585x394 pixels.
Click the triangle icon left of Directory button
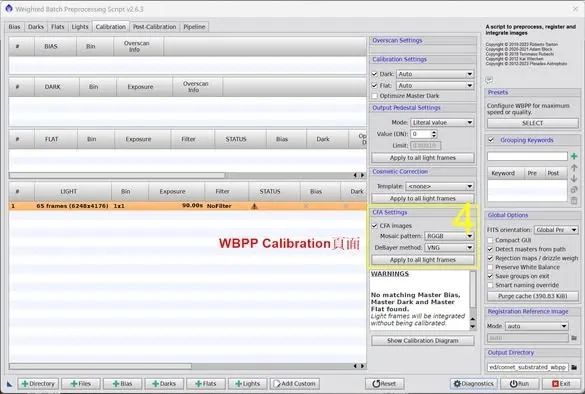9,384
